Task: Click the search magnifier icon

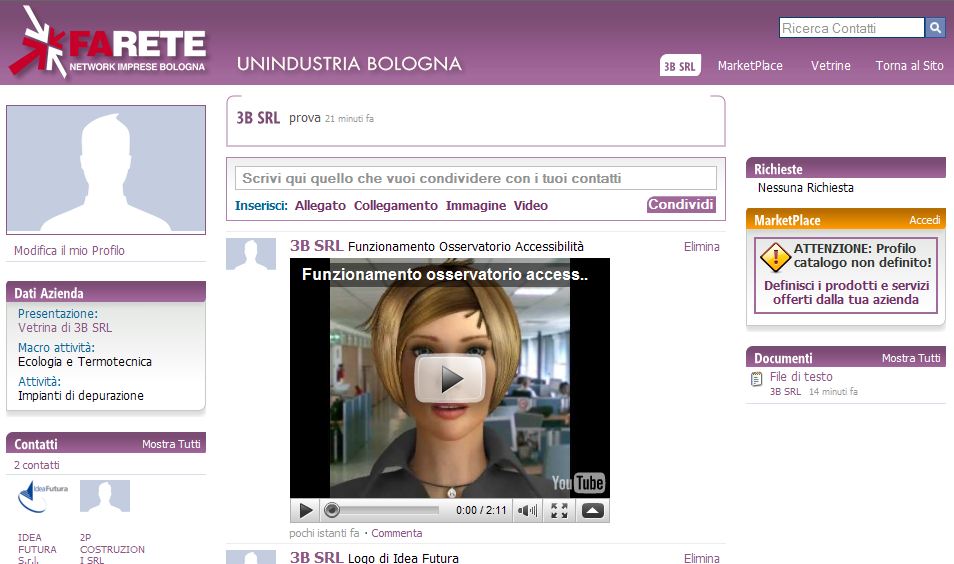Action: coord(935,27)
